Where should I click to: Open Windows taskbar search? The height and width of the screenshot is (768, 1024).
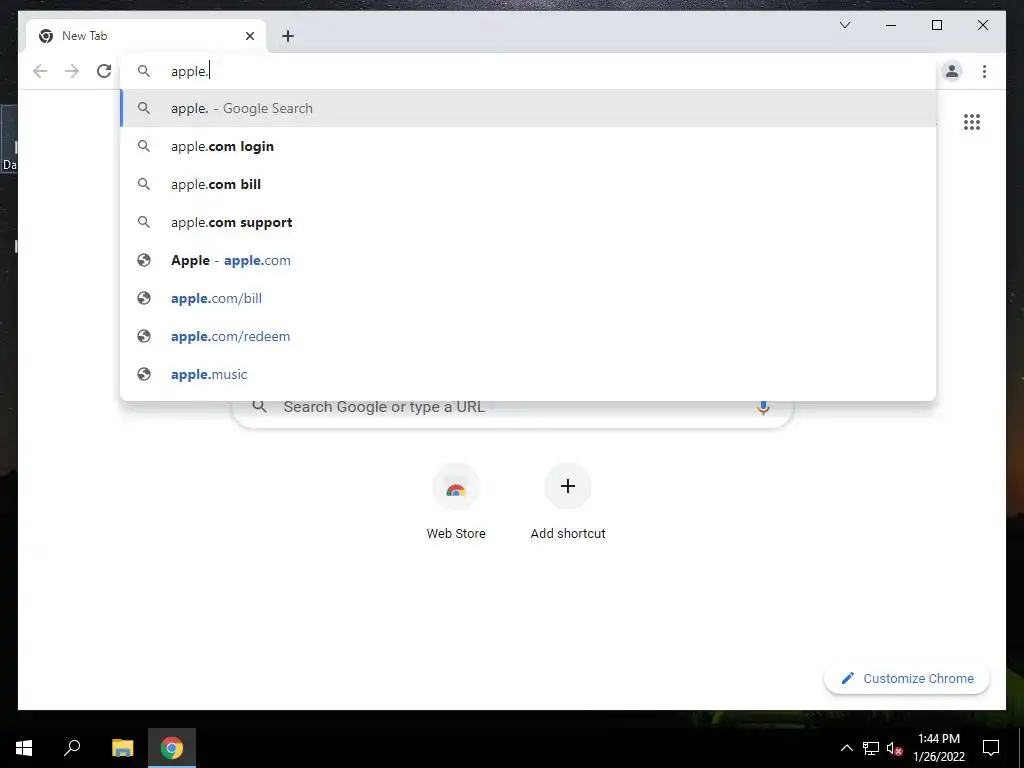72,748
